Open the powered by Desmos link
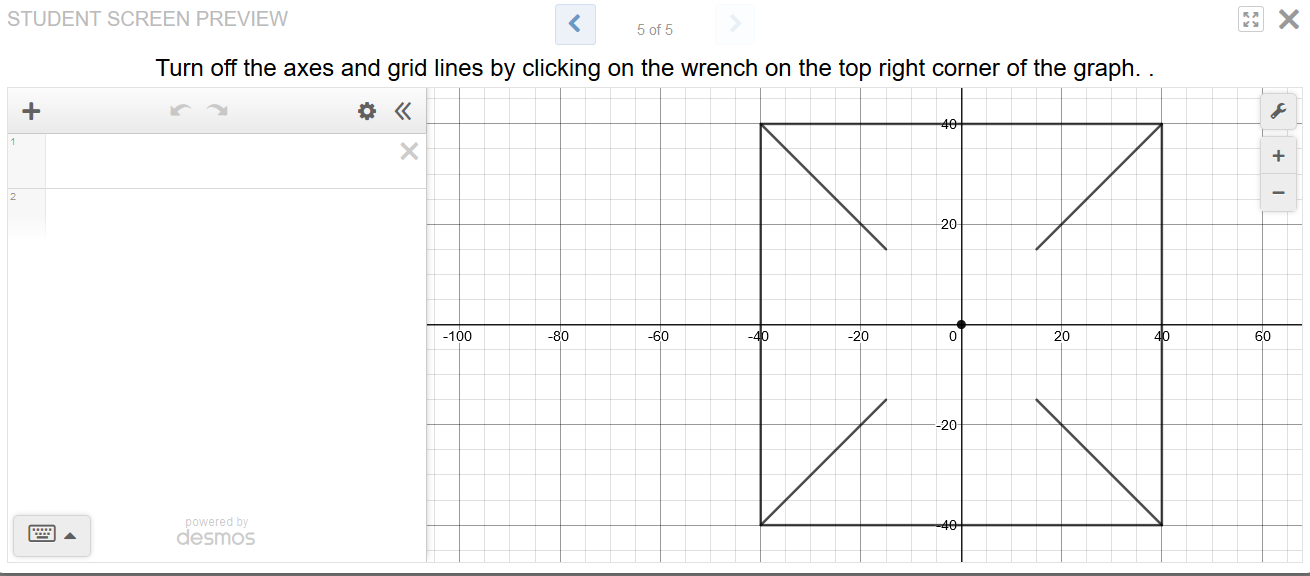 216,532
